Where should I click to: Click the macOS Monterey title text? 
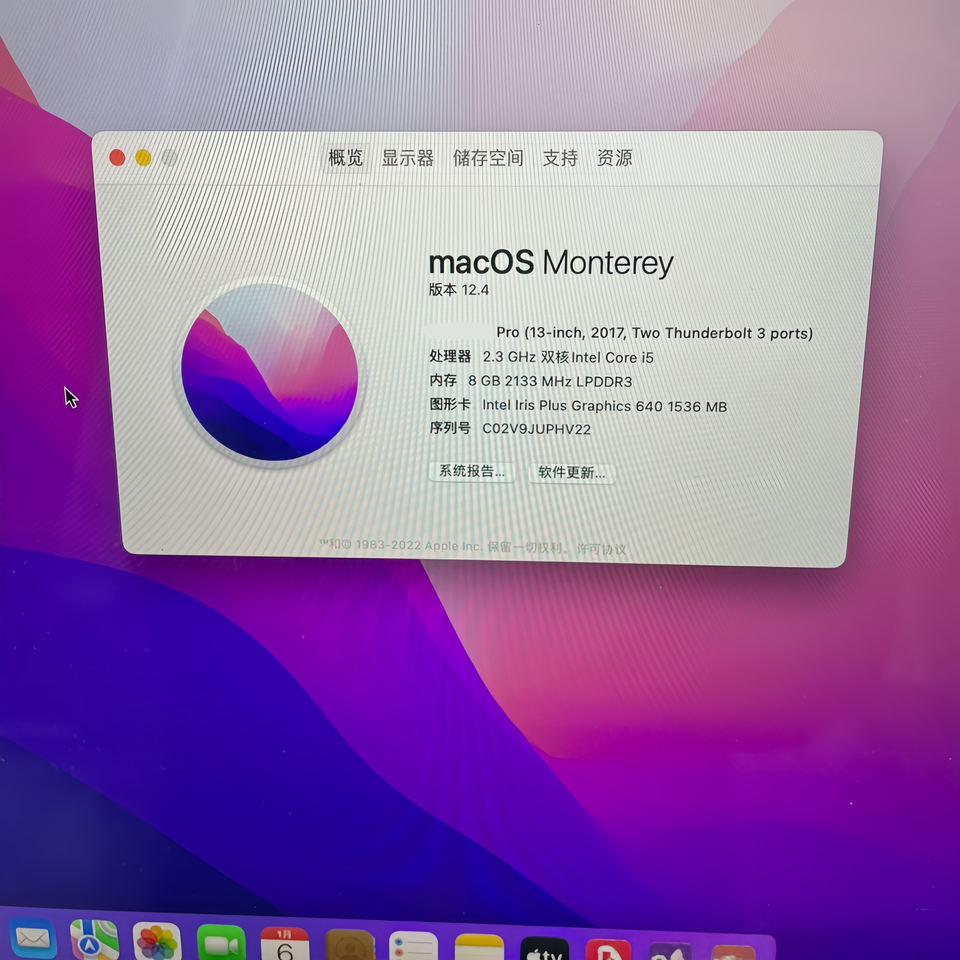coord(551,263)
